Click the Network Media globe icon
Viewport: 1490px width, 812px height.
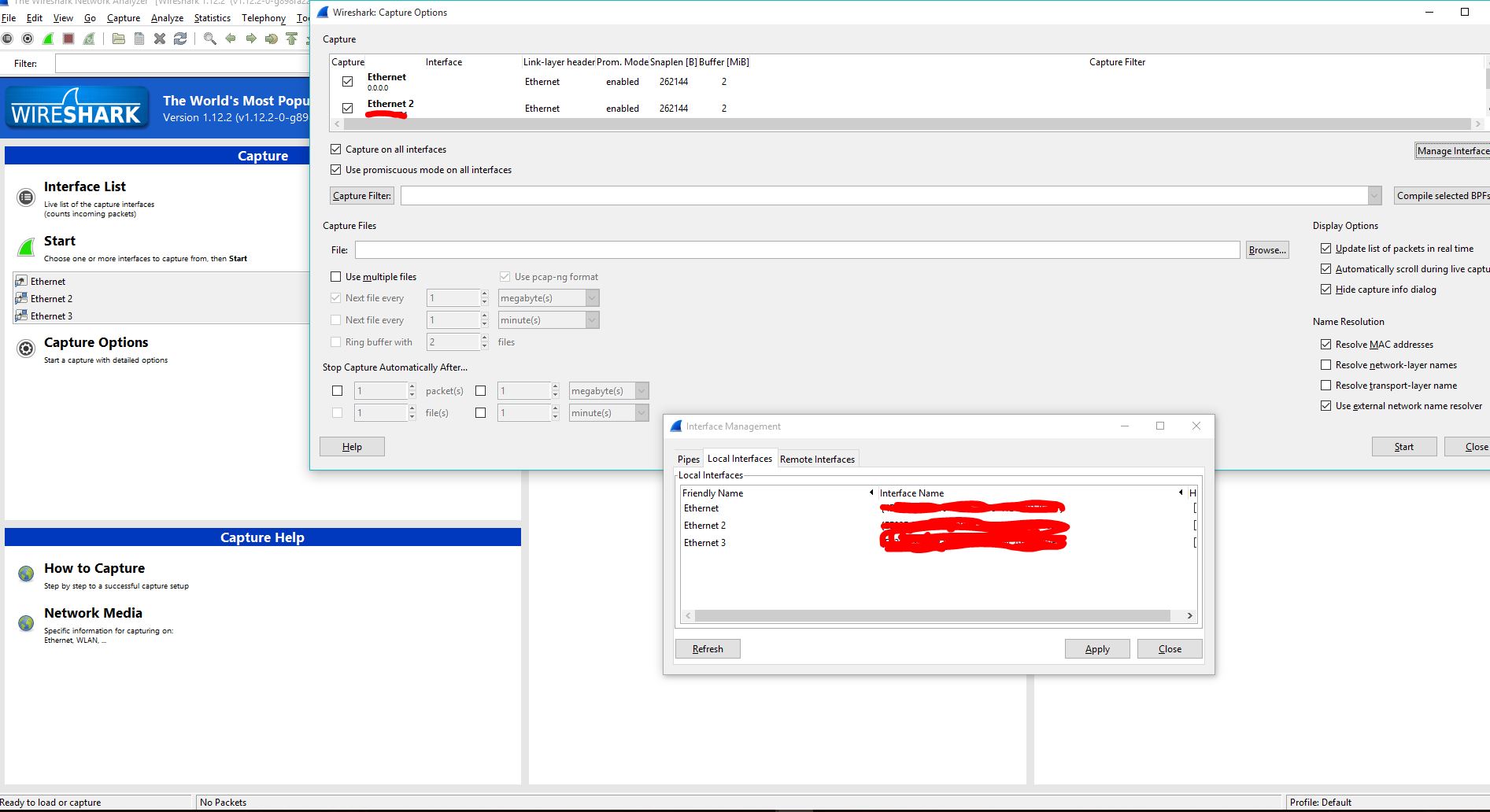click(x=26, y=623)
